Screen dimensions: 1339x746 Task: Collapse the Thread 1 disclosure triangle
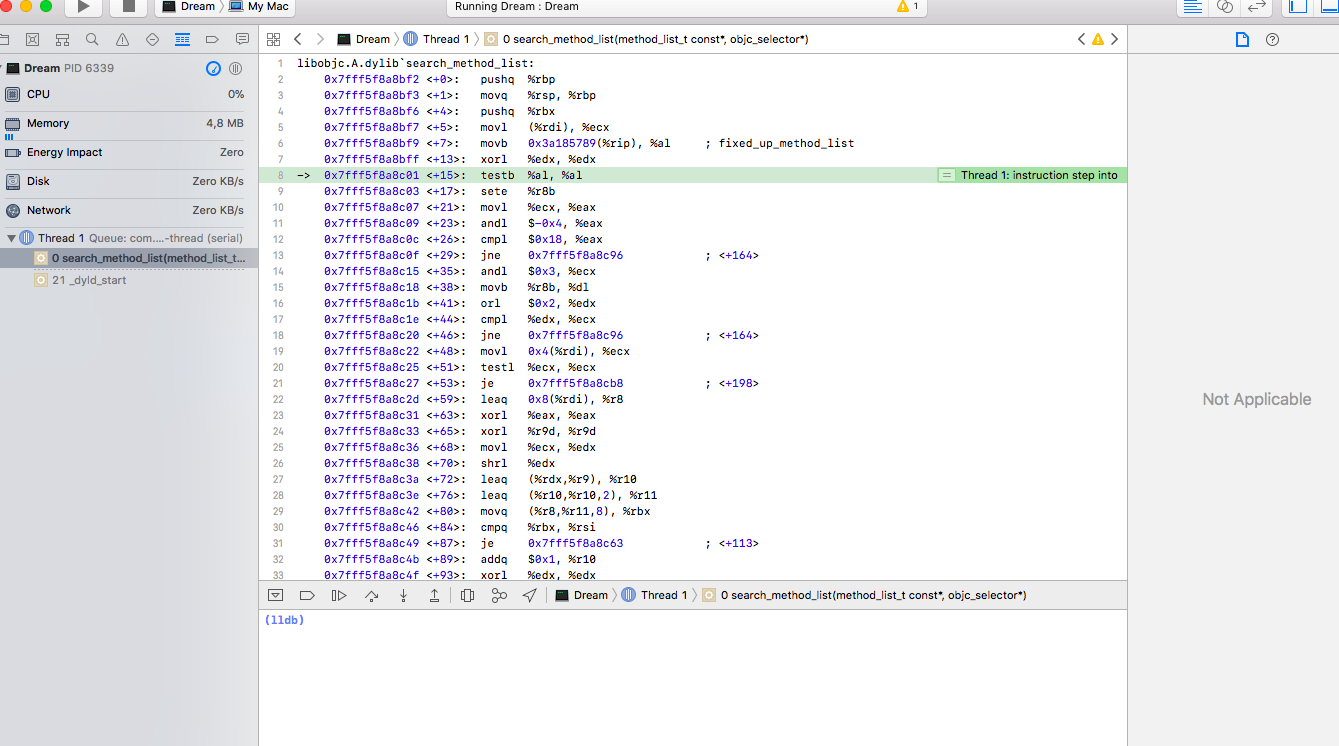point(12,238)
